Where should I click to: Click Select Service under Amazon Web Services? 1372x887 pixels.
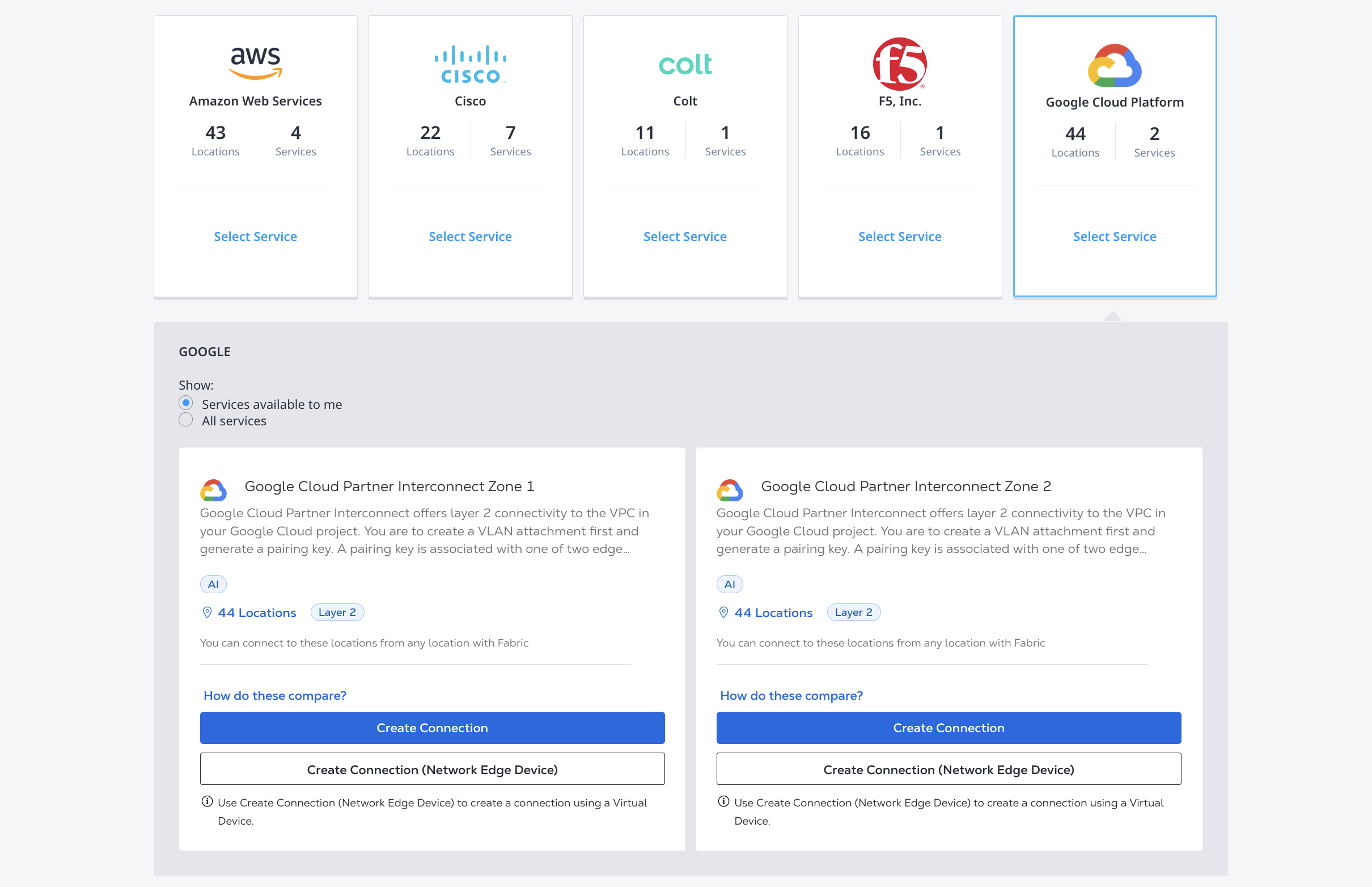[255, 236]
